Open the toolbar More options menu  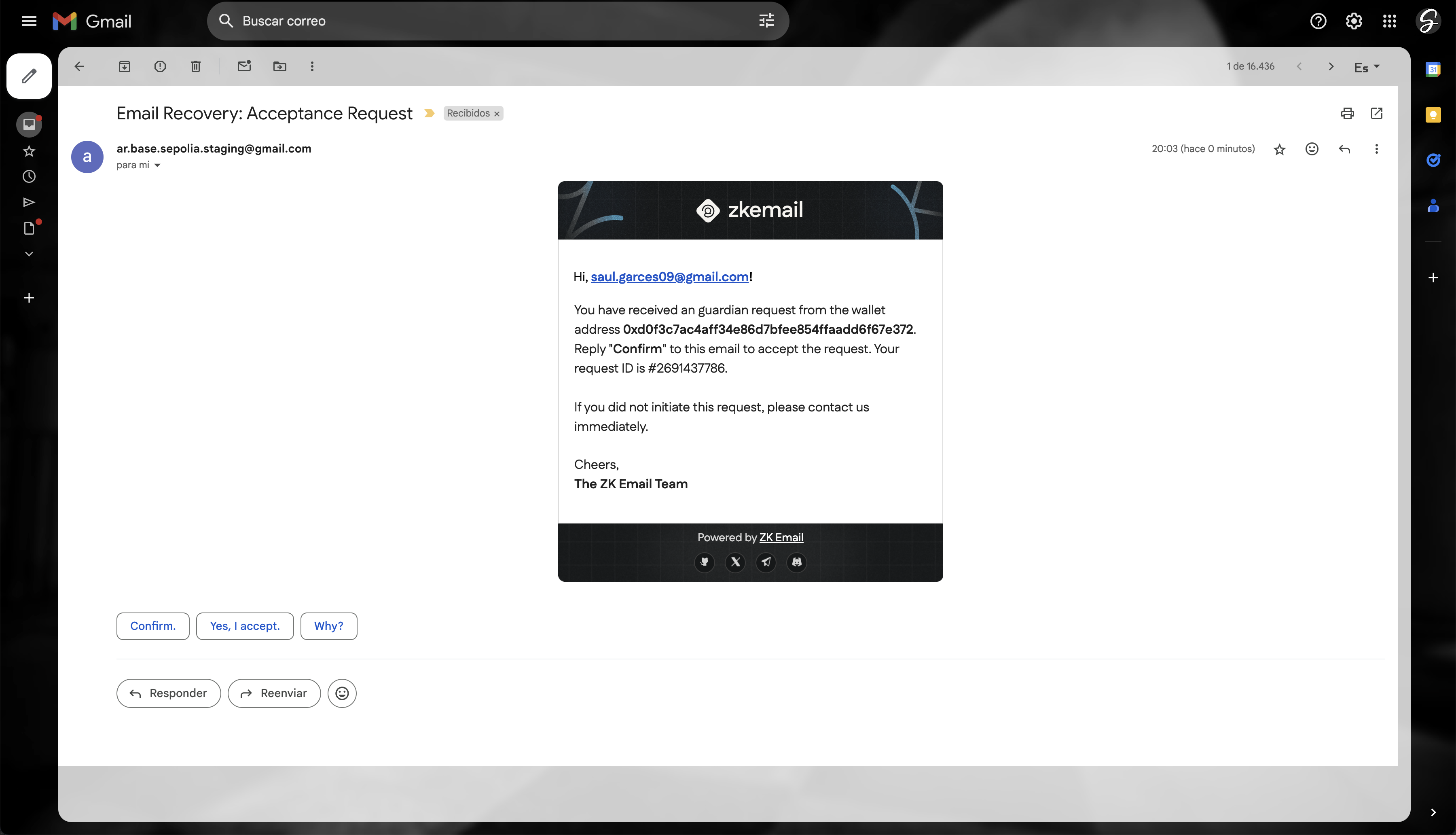coord(312,66)
